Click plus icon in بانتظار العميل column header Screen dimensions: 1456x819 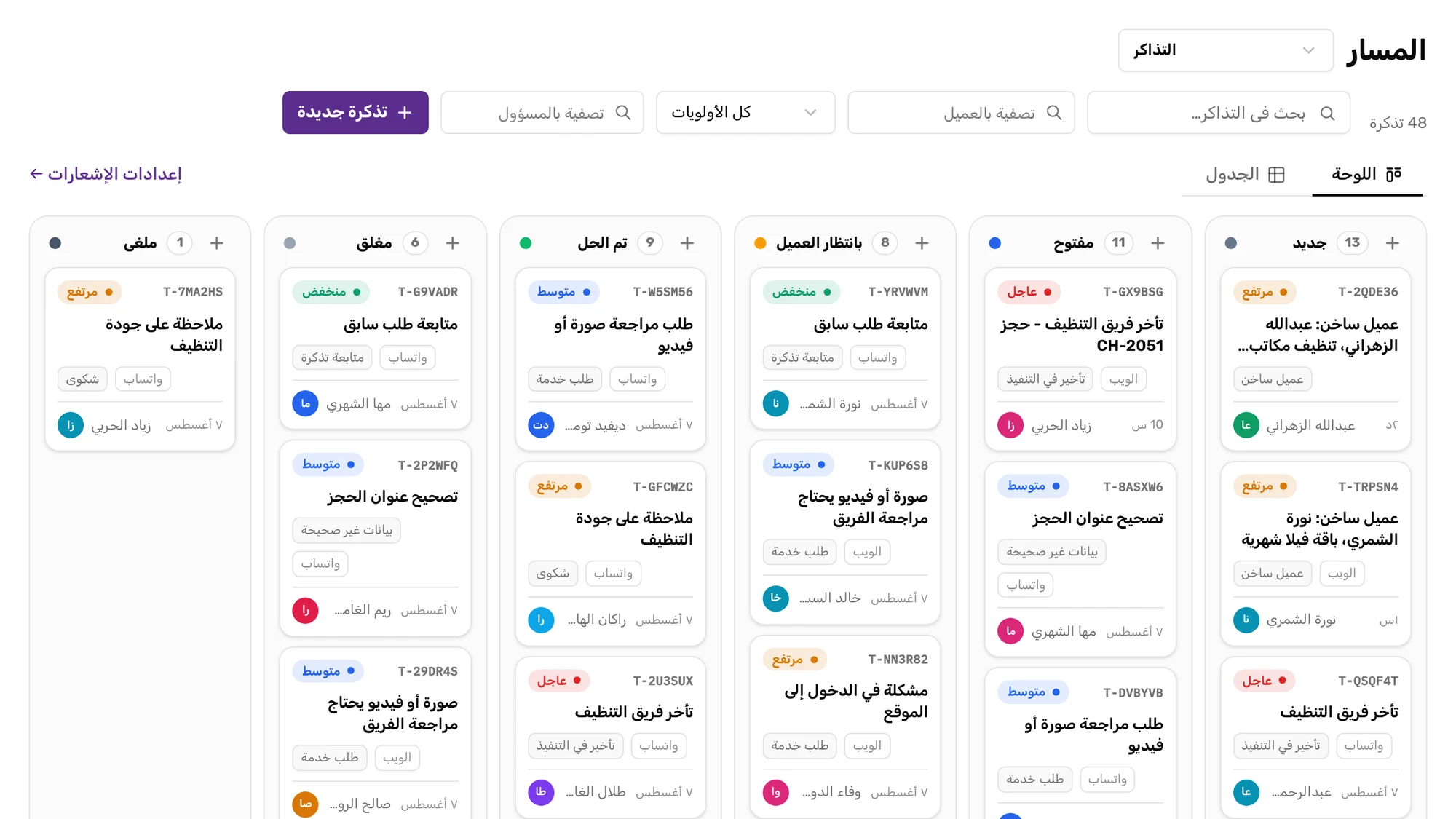tap(922, 243)
